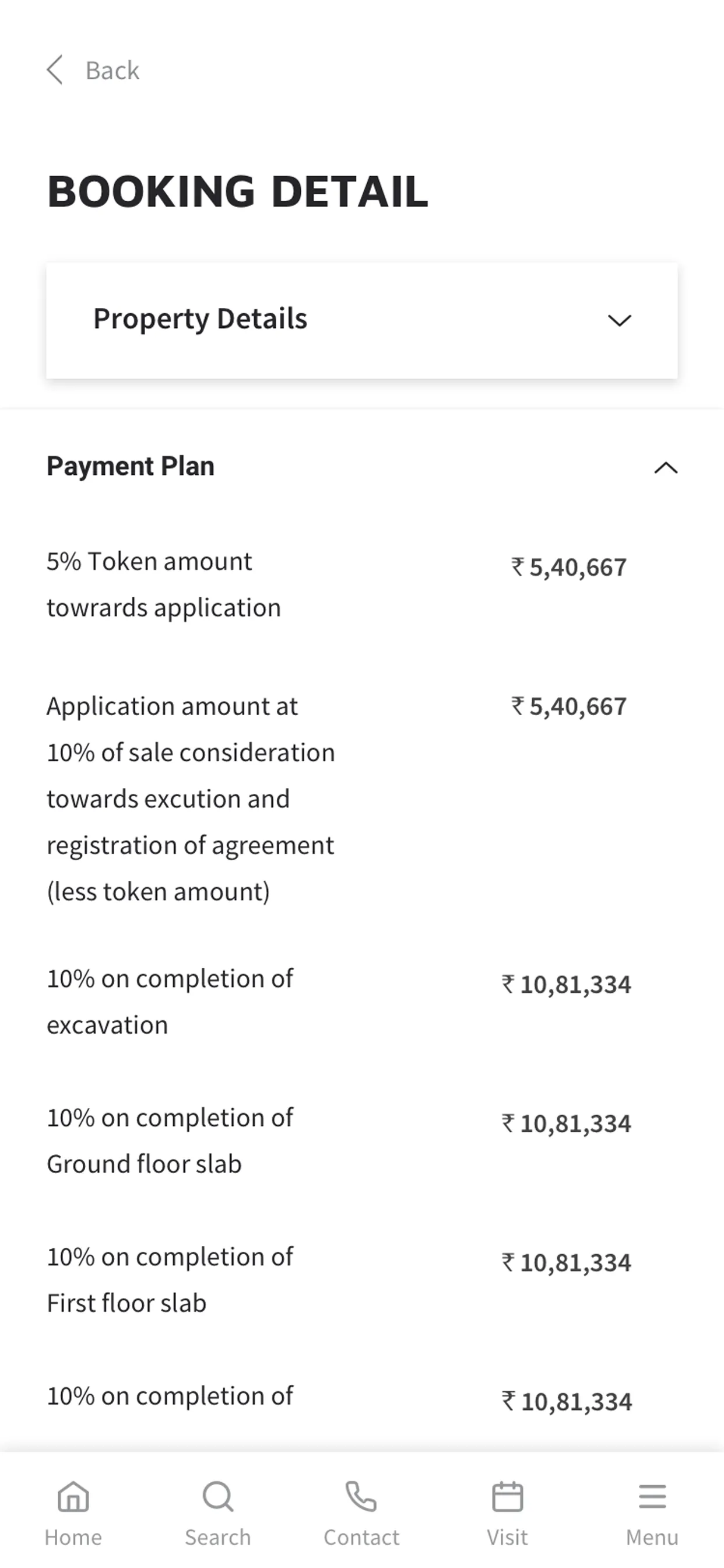Tap the back arrow chevron icon

pyautogui.click(x=55, y=70)
